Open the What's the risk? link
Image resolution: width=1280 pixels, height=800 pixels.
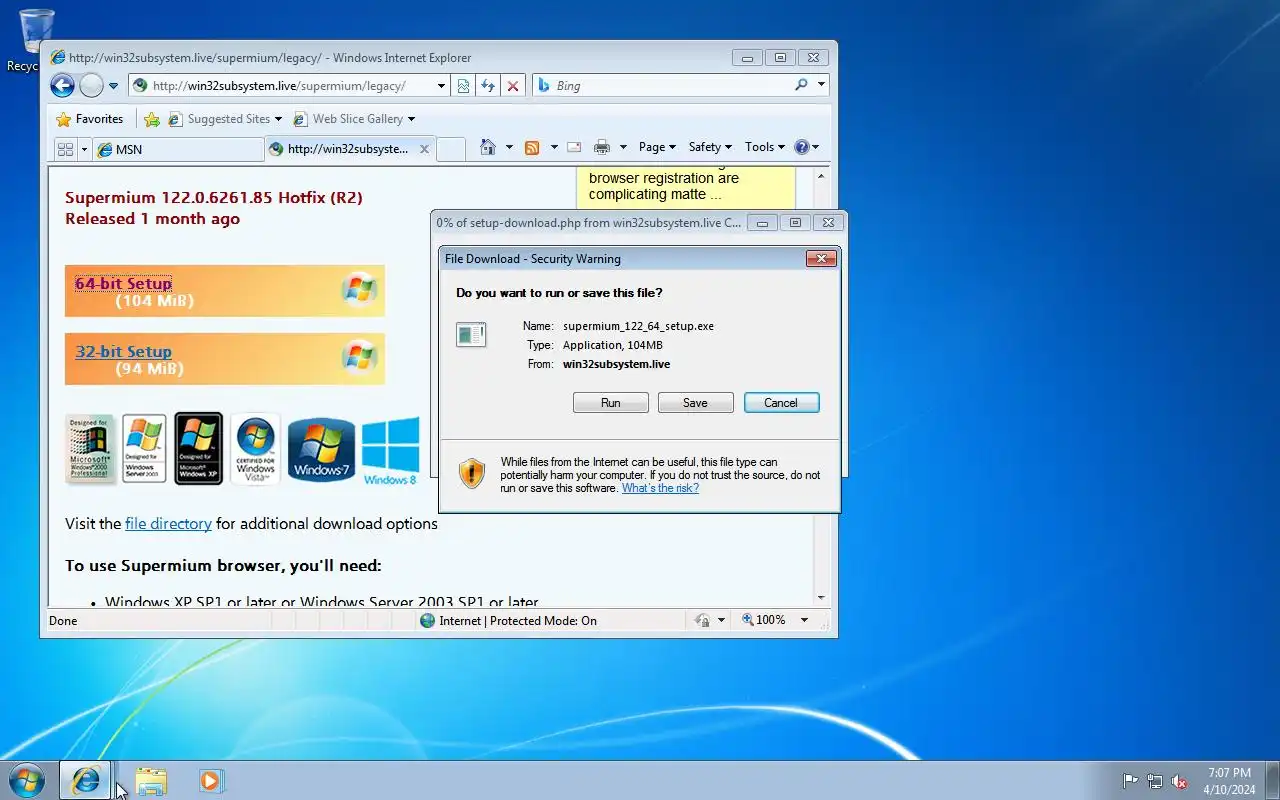coord(660,488)
